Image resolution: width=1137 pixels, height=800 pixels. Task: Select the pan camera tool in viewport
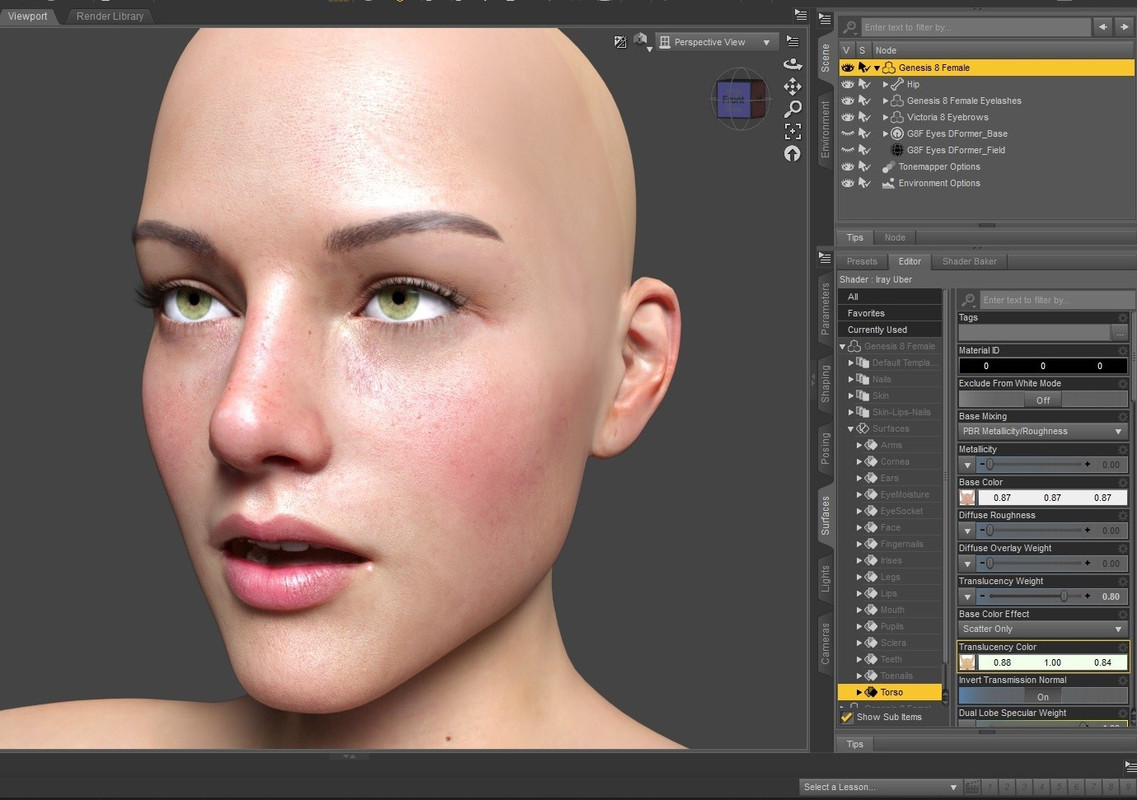(x=793, y=86)
